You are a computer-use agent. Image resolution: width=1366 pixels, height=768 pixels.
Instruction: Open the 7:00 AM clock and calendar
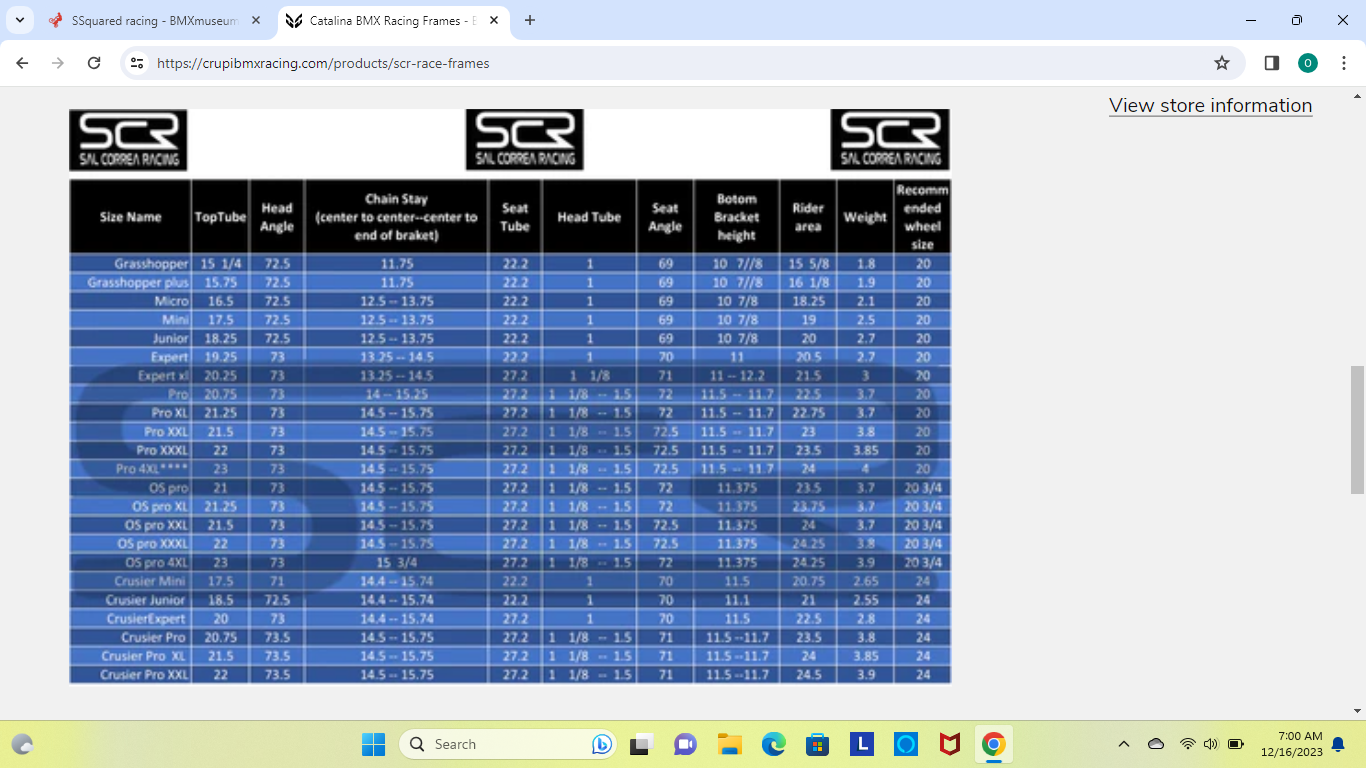(1291, 744)
